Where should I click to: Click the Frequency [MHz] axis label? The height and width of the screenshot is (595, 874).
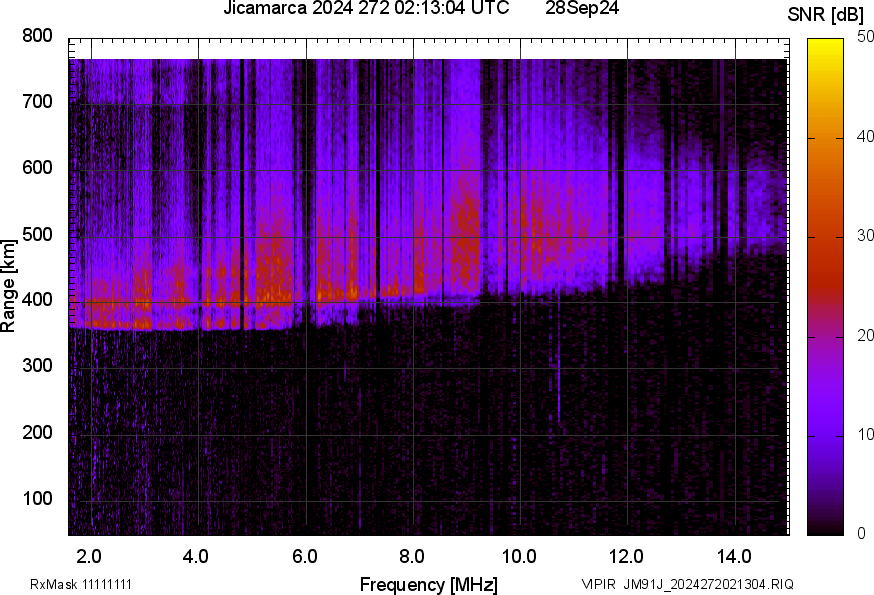coord(428,584)
